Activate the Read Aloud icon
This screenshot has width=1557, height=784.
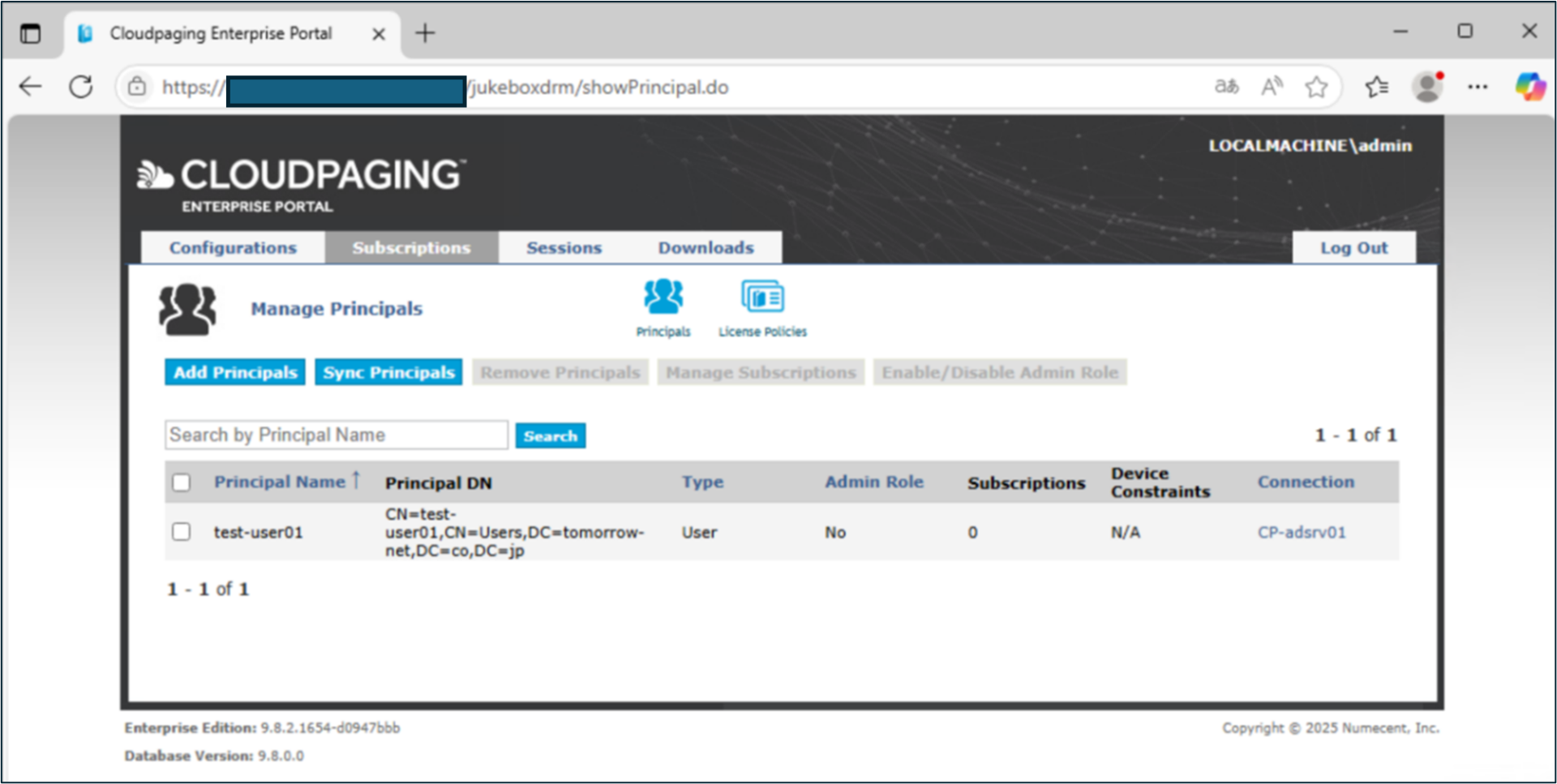coord(1272,86)
